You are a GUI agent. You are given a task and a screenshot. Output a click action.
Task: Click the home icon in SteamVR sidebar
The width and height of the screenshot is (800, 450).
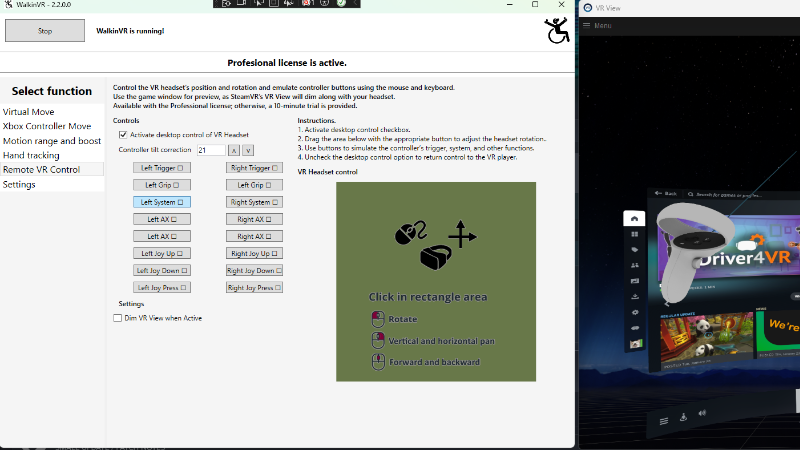point(632,218)
